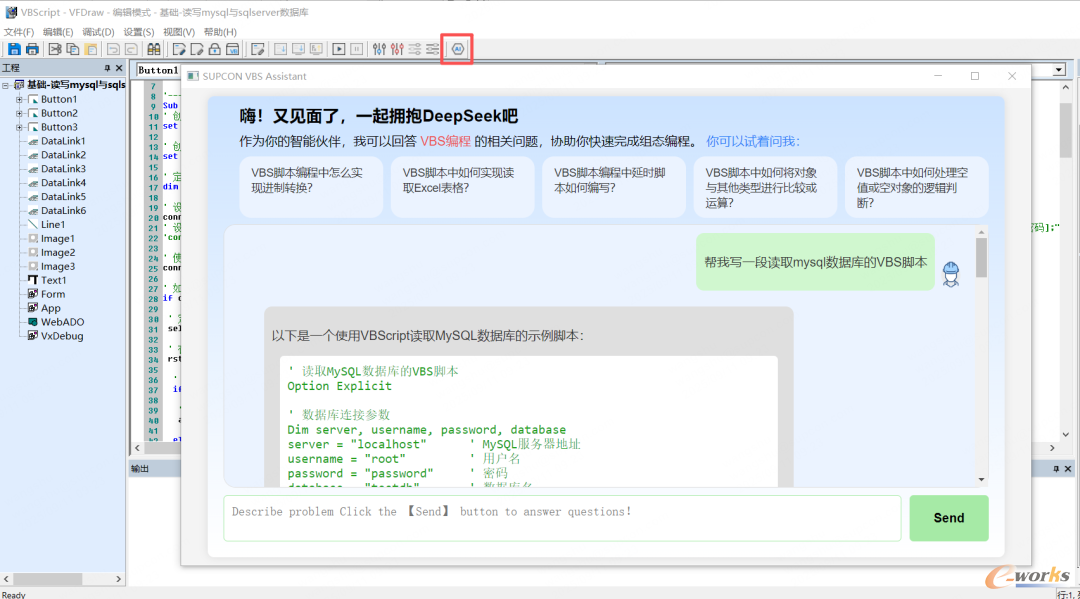
Task: Open the AI assistant toolbar icon
Action: click(458, 49)
